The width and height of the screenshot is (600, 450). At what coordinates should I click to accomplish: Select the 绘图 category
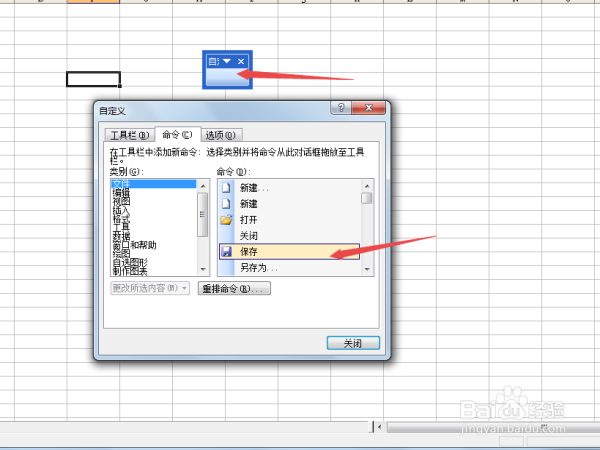pos(153,254)
